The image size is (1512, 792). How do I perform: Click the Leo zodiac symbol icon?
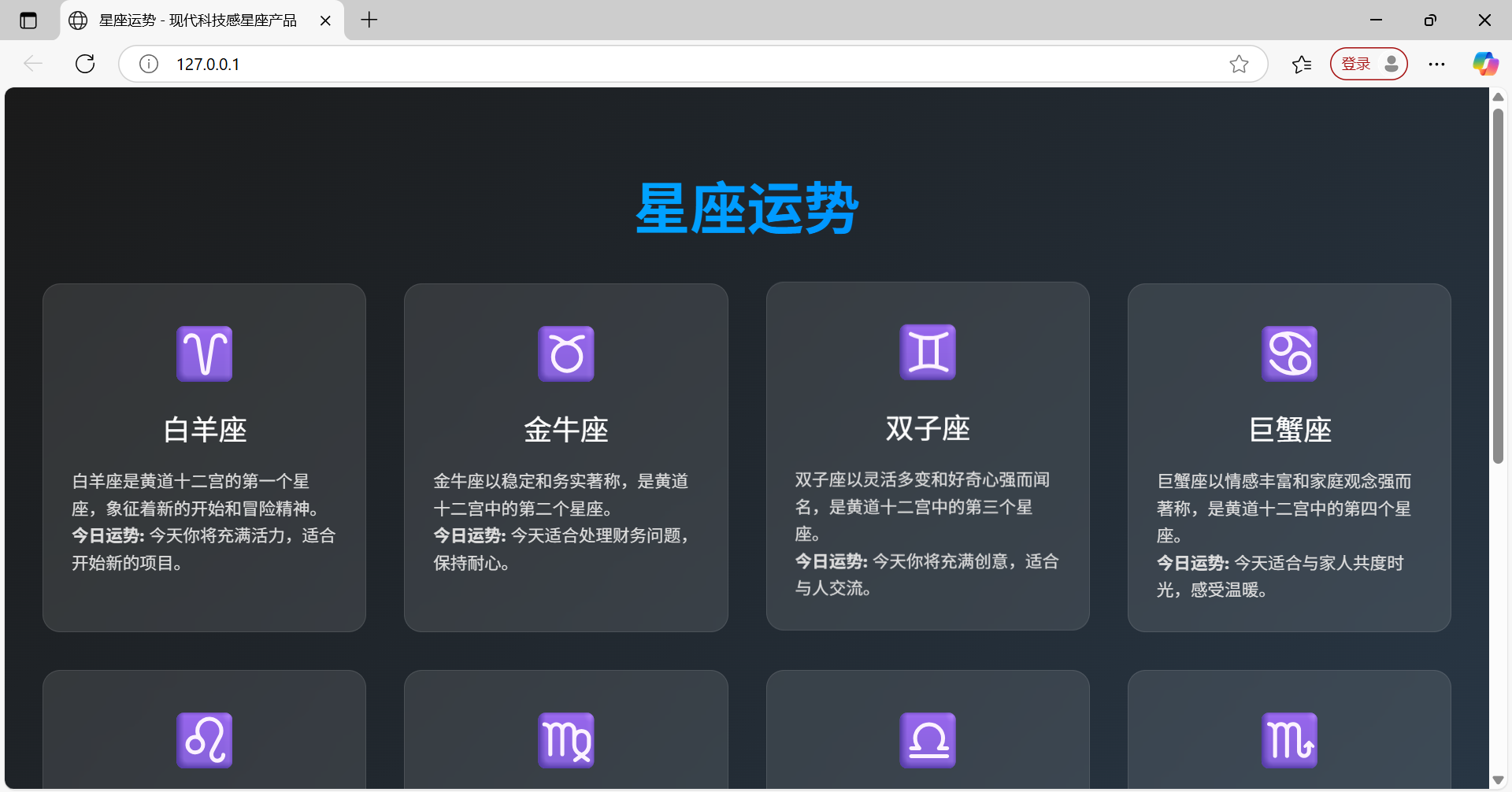click(x=204, y=740)
